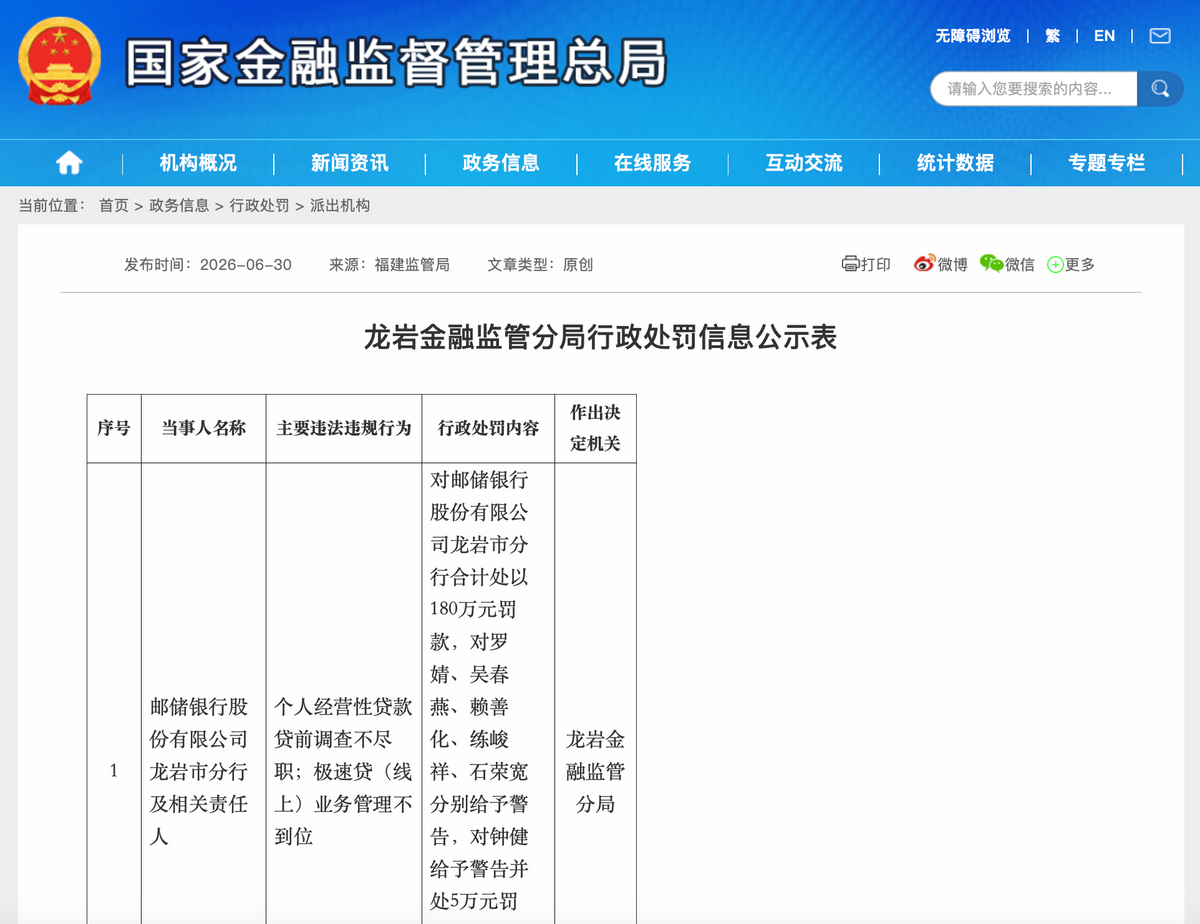
Task: Click 政务信息 breadcrumb link
Action: coord(179,205)
